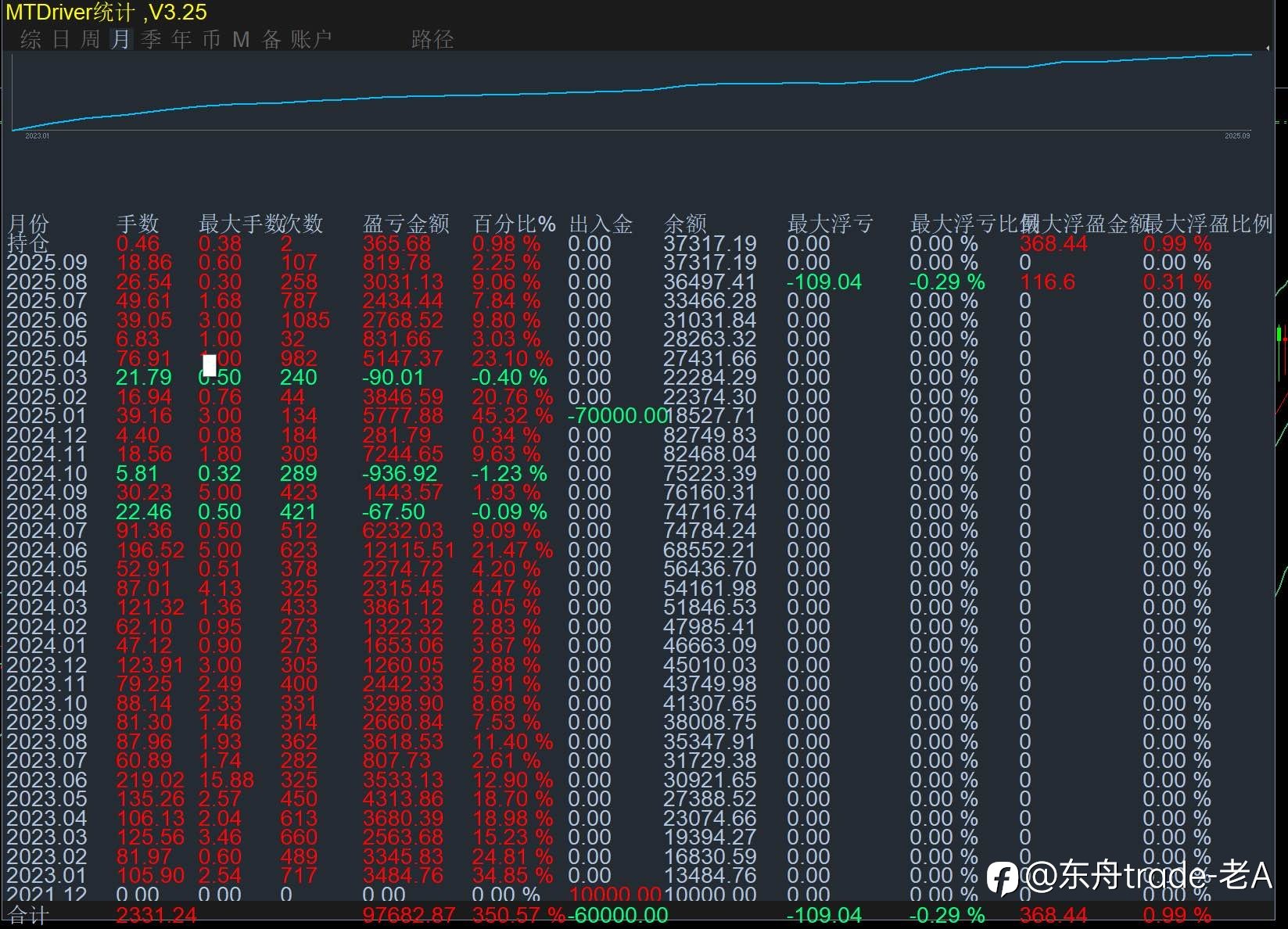
Task: Click the 余额 balance column header
Action: coord(685,224)
